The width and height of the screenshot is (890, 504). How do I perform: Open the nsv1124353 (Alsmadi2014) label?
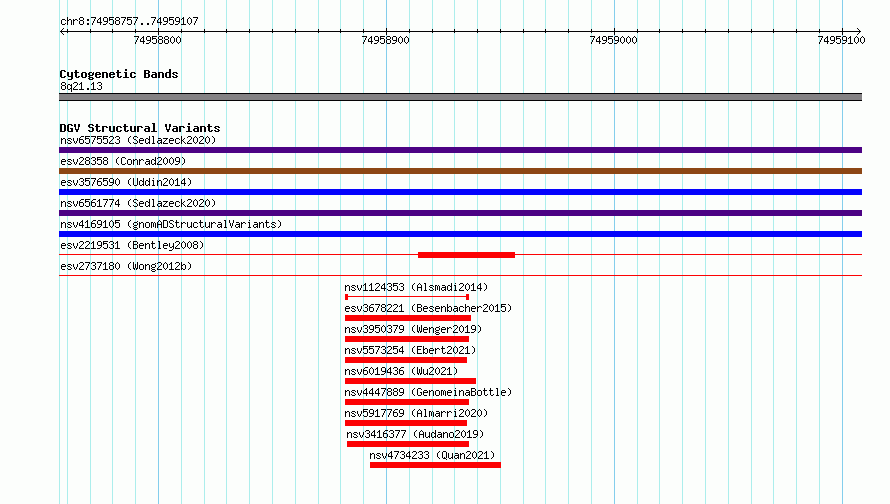click(x=416, y=287)
